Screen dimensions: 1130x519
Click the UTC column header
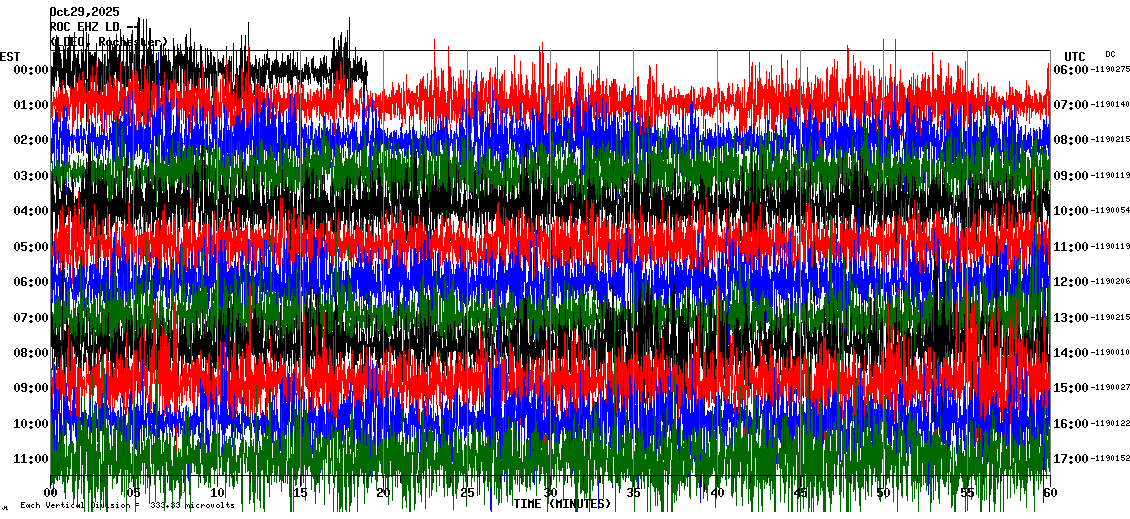click(x=1074, y=56)
